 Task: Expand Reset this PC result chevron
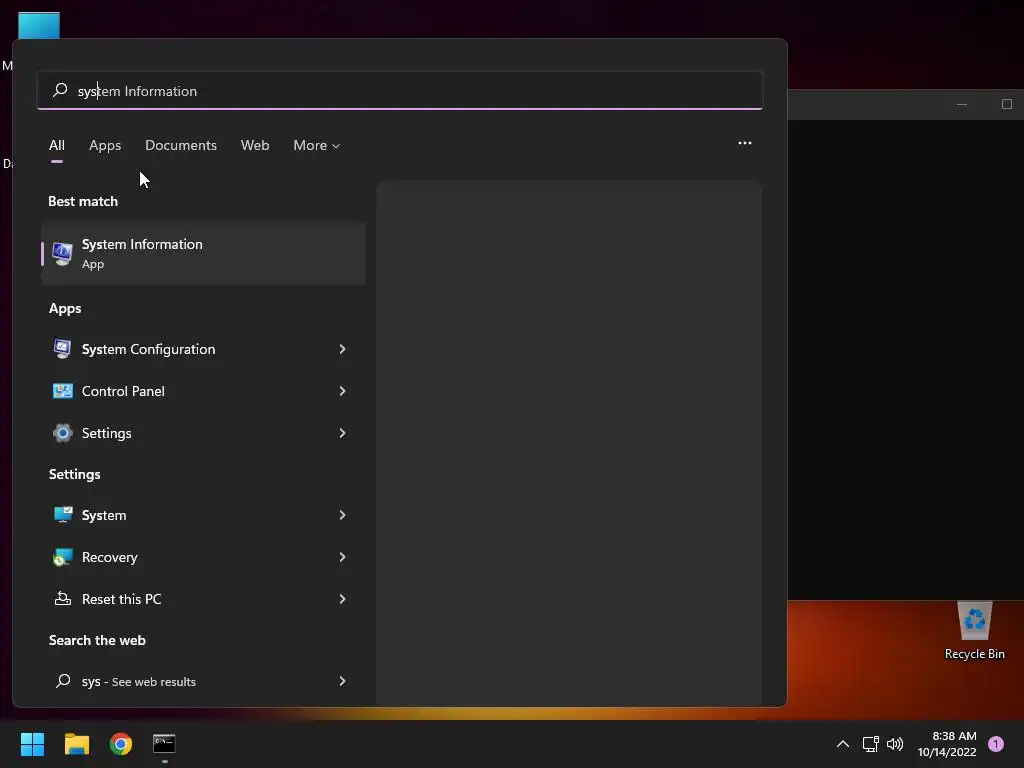click(342, 599)
